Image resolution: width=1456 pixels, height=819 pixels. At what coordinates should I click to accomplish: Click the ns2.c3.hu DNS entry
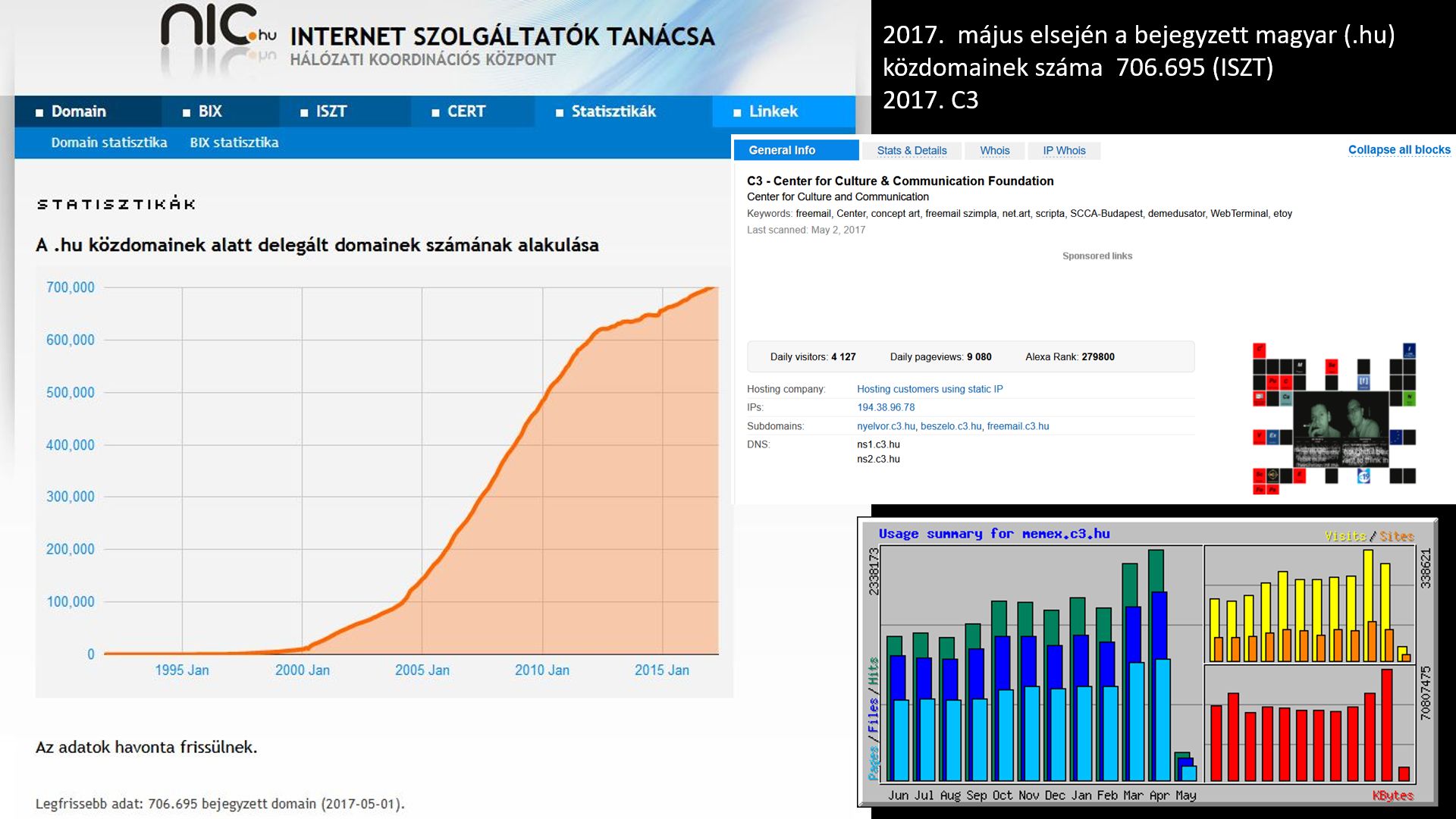(878, 459)
